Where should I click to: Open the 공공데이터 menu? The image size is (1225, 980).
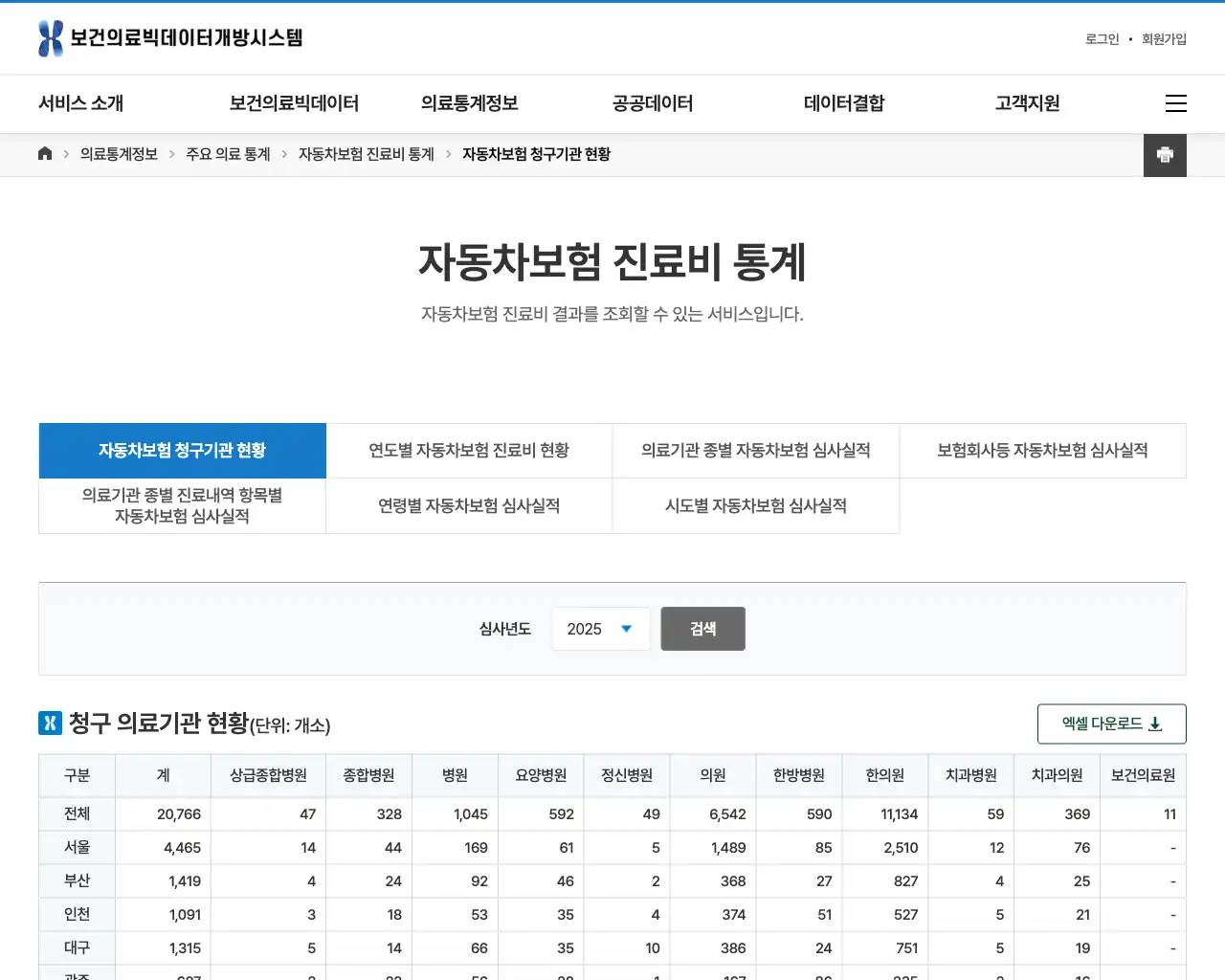653,103
